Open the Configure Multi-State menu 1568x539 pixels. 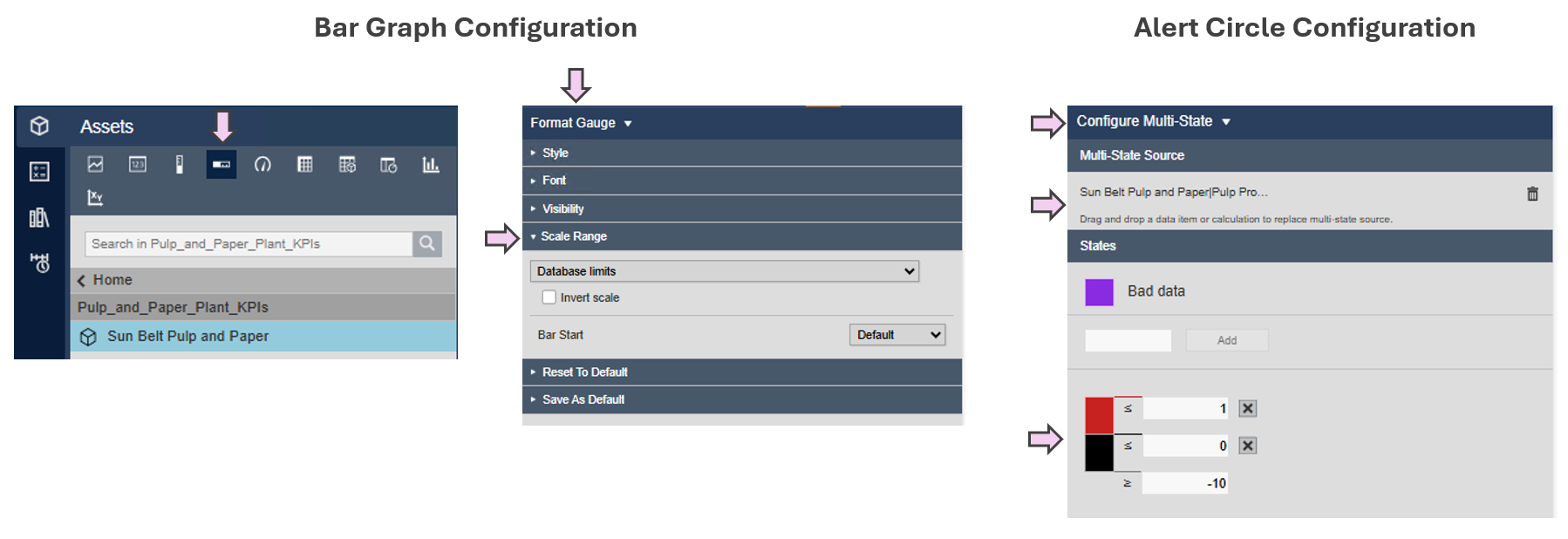click(1153, 121)
